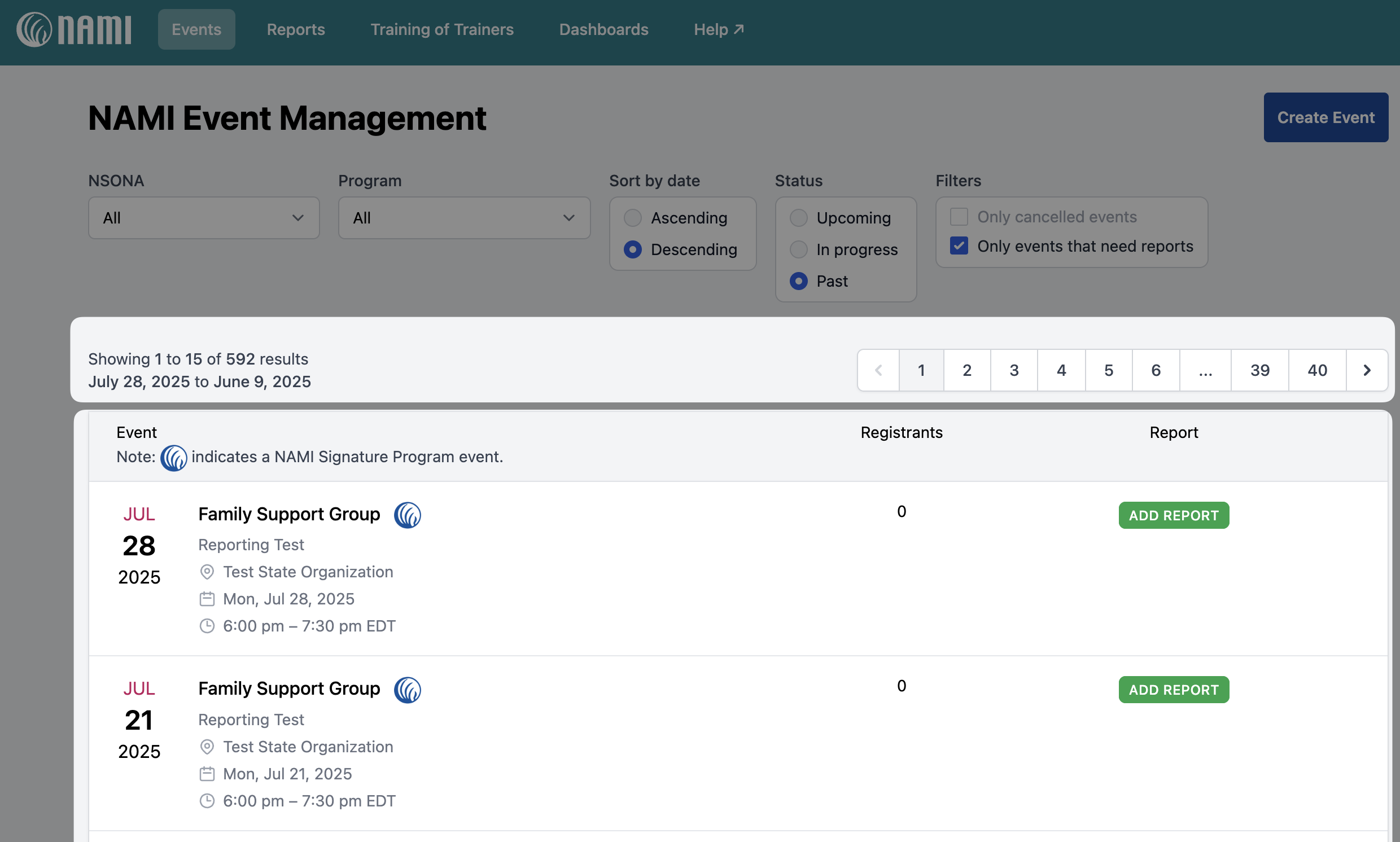Open the Reports tab

(x=296, y=29)
